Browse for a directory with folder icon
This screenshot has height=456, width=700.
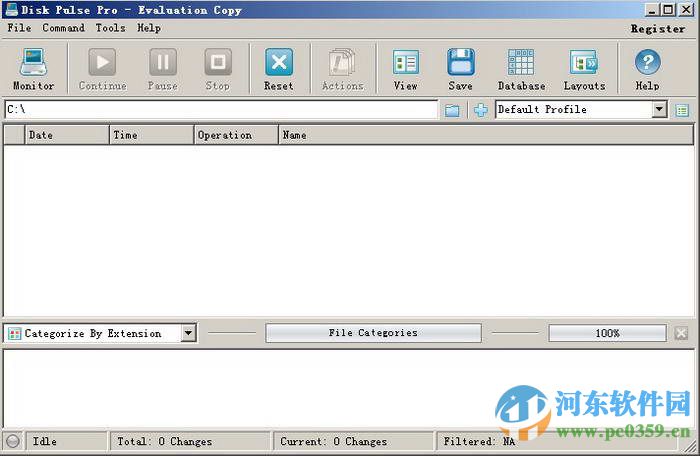point(452,110)
